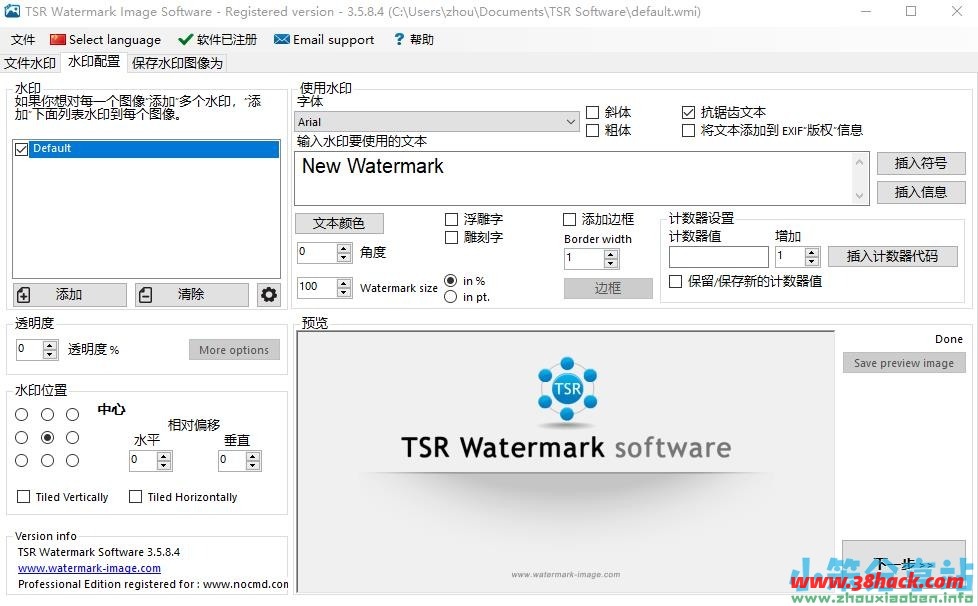
Task: Enable Tiled Vertically checkbox
Action: [x=23, y=496]
